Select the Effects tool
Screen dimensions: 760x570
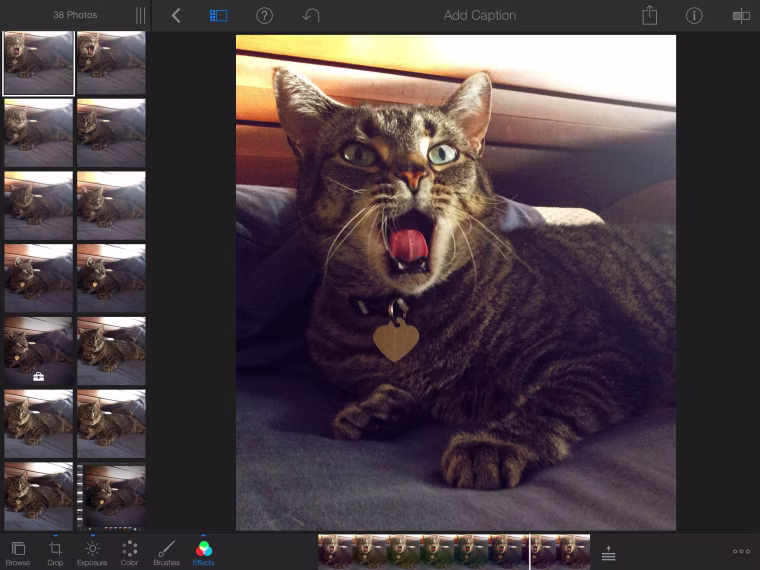point(204,554)
